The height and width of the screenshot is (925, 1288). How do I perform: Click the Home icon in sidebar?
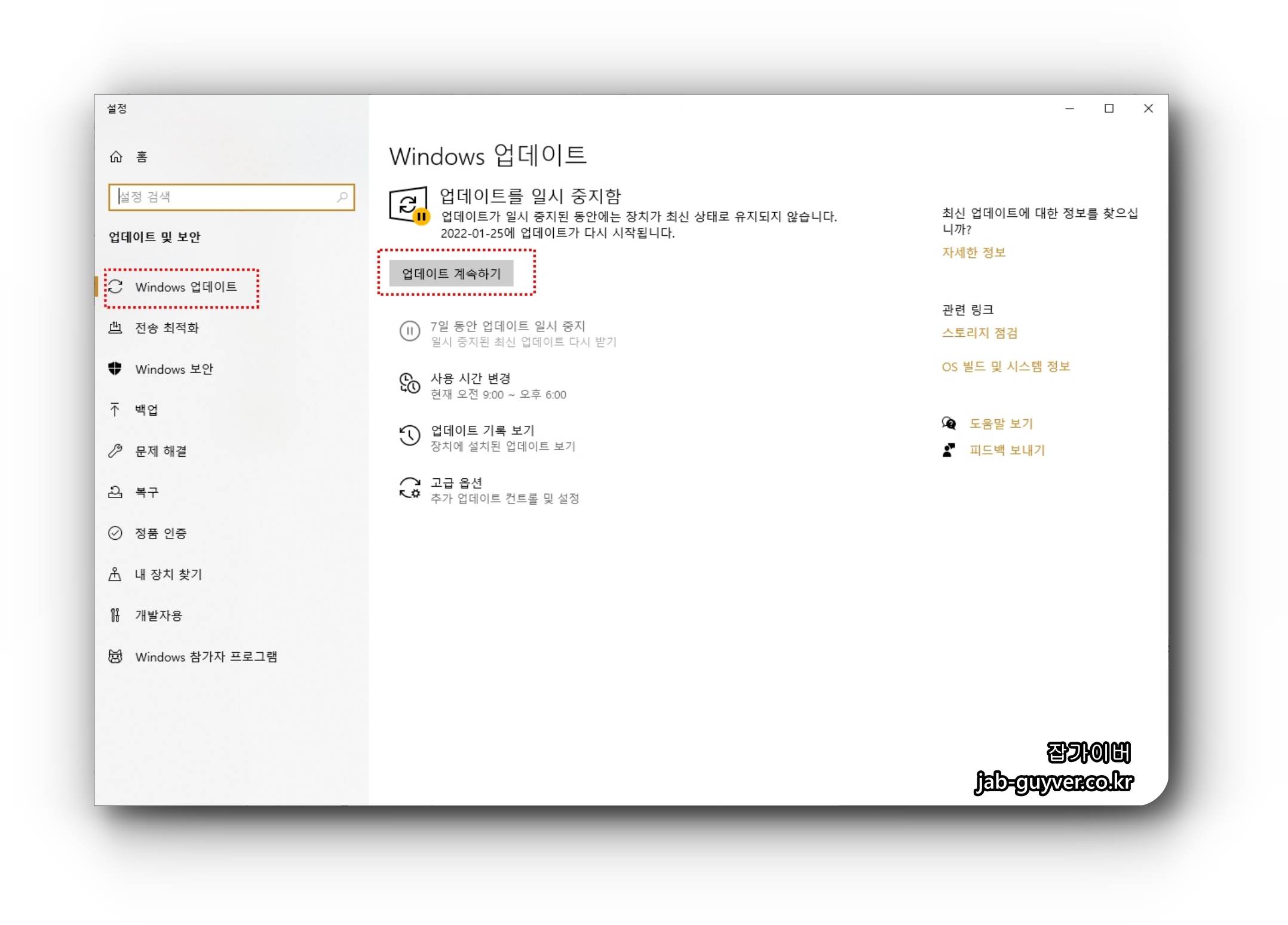click(116, 156)
